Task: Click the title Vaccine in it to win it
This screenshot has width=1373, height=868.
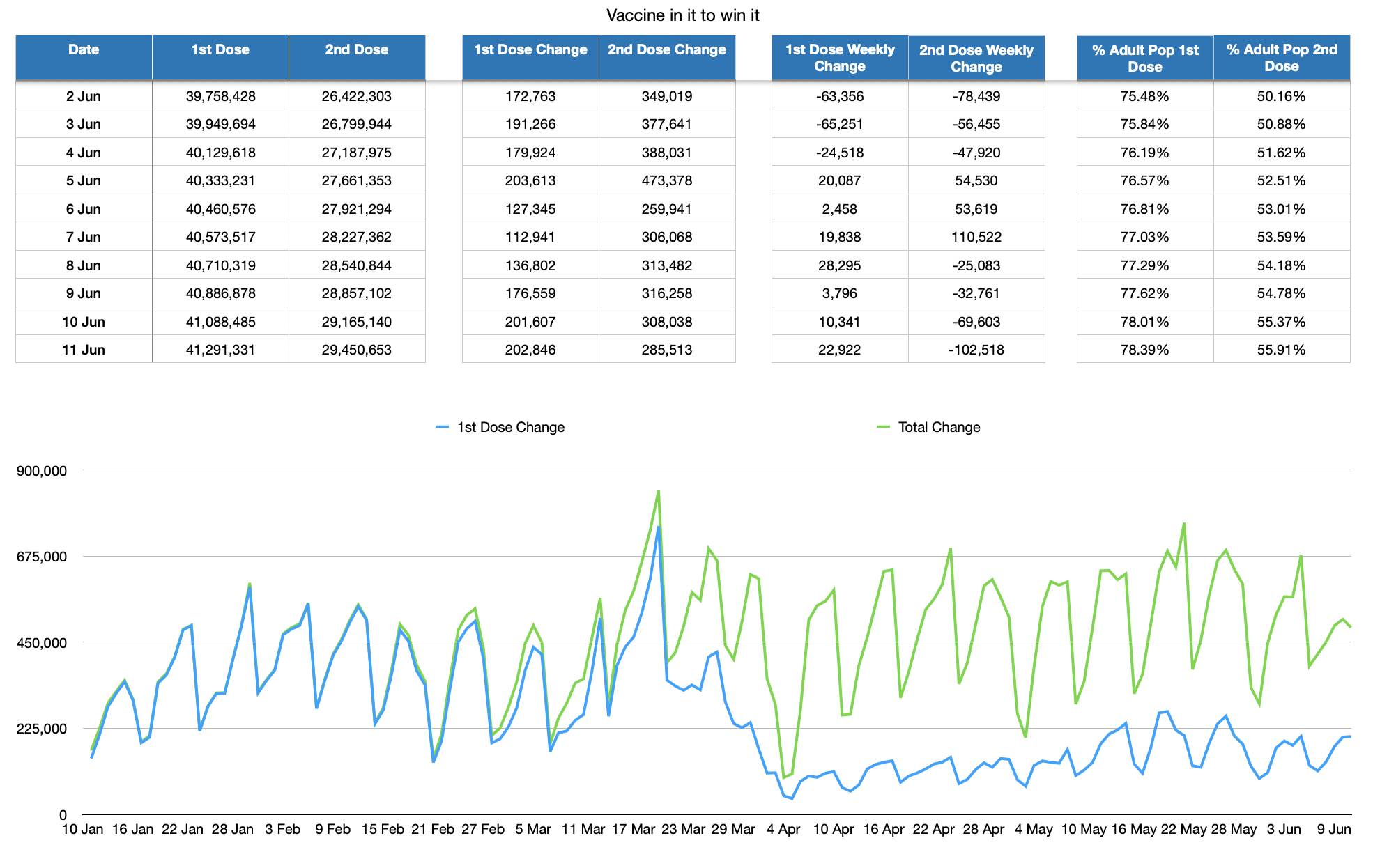Action: pos(683,15)
